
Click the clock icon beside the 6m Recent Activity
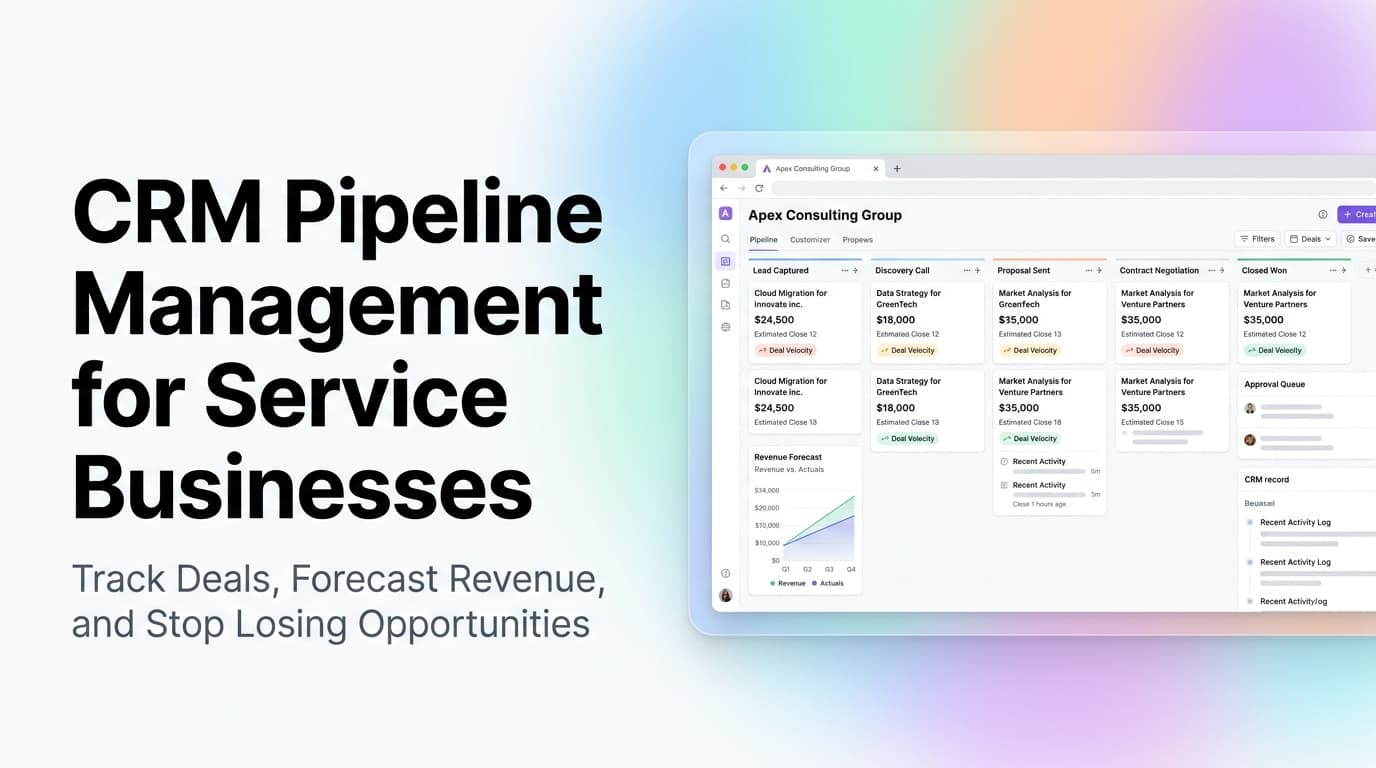pyautogui.click(x=1004, y=462)
